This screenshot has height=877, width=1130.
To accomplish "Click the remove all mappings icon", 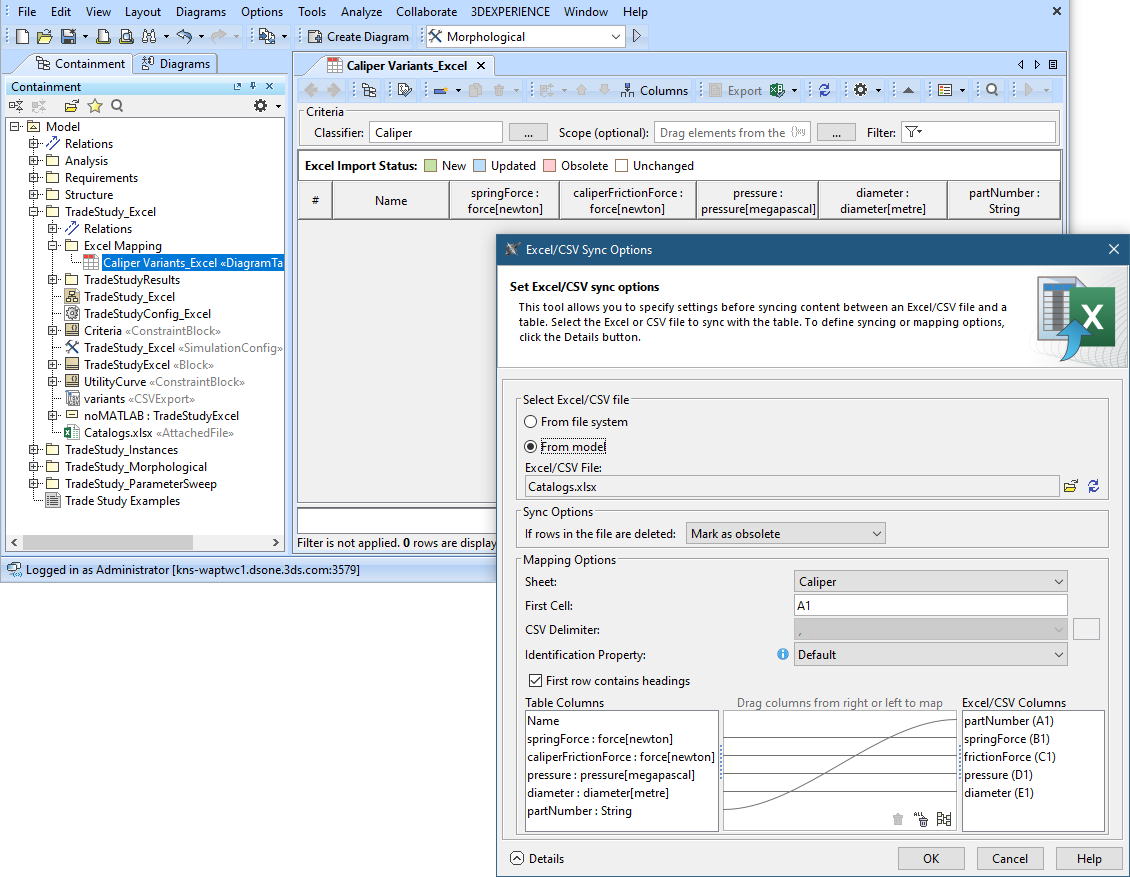I will coord(921,819).
